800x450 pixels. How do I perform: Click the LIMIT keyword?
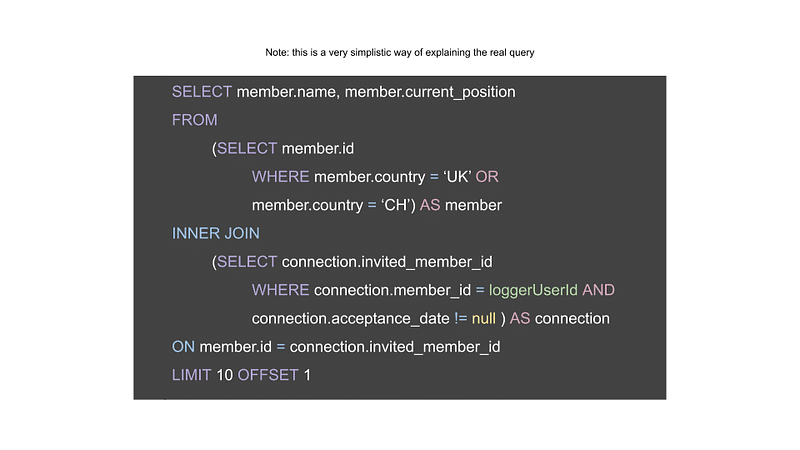pyautogui.click(x=191, y=376)
